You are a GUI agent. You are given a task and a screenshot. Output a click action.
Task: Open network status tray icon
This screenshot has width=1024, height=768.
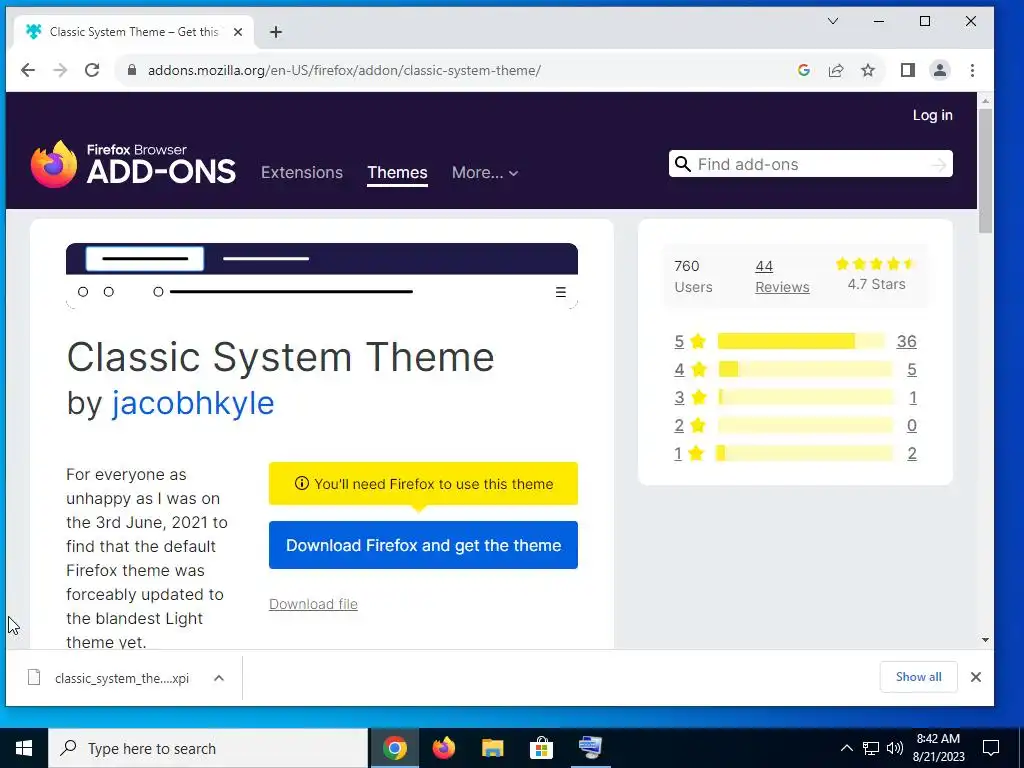871,748
